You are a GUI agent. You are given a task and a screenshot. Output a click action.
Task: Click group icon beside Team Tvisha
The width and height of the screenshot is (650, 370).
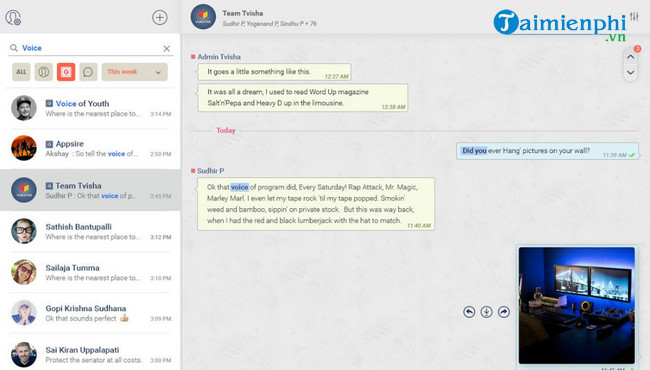49,186
